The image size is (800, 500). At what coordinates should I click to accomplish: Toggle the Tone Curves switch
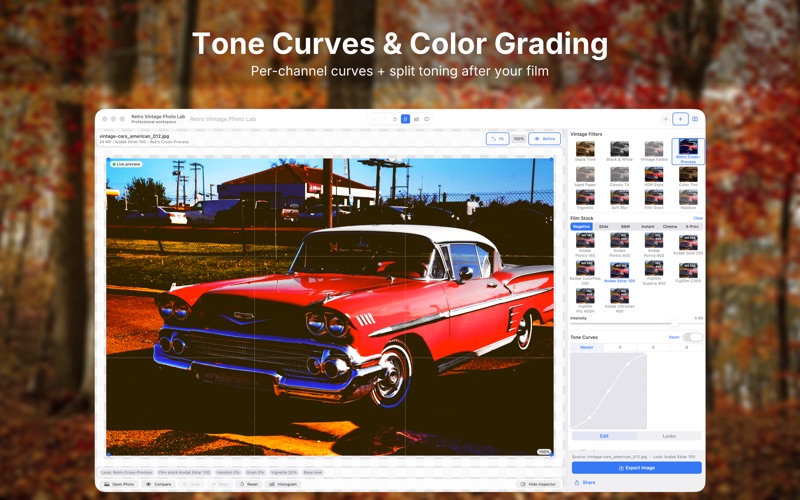click(x=693, y=337)
